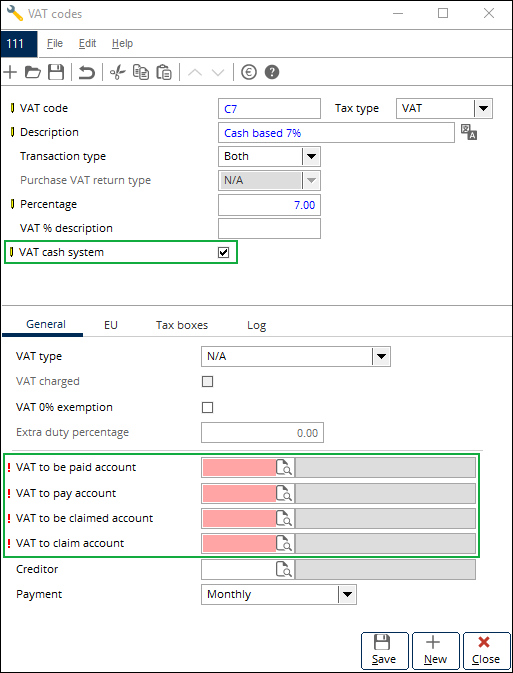Click the Save button at bottom
The width and height of the screenshot is (513, 673).
pyautogui.click(x=384, y=651)
